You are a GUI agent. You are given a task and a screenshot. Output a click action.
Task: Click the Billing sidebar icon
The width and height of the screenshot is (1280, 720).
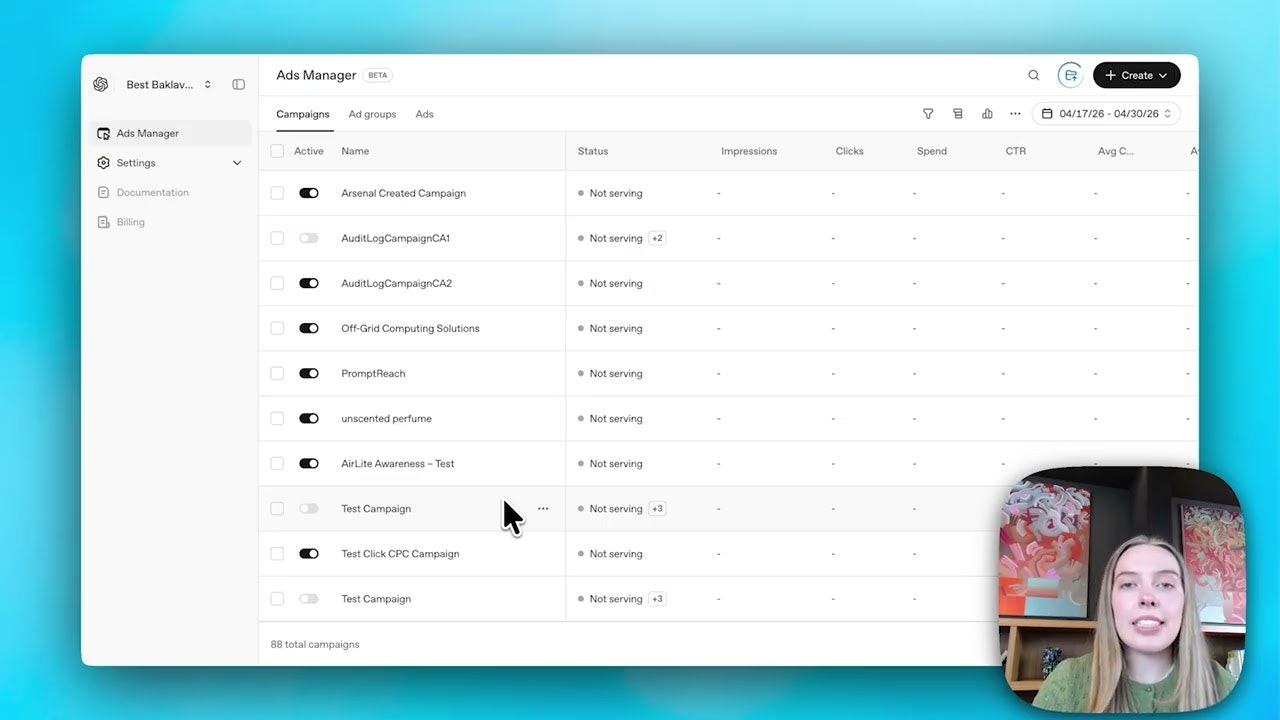pos(103,222)
